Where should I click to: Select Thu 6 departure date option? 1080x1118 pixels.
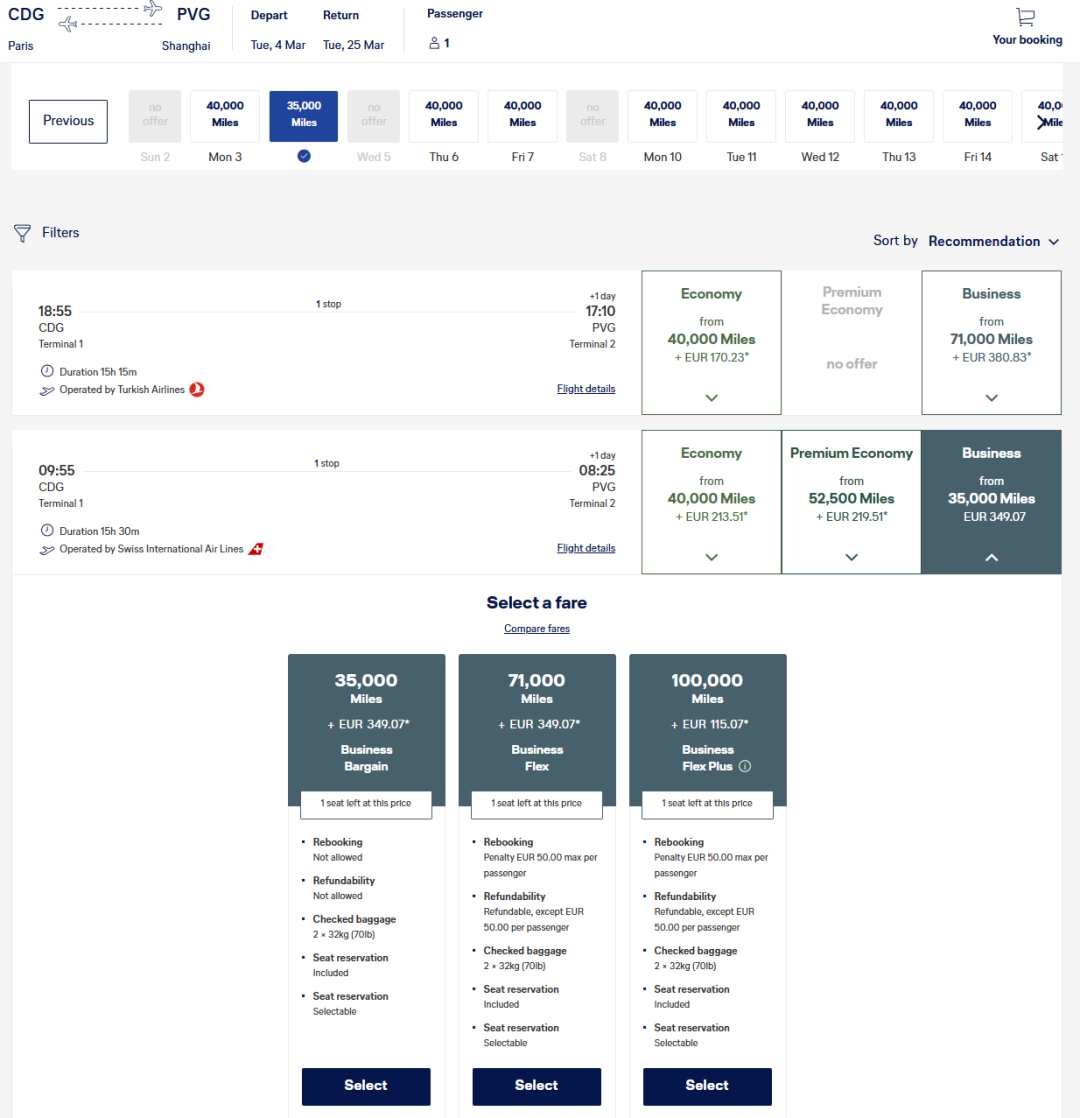pyautogui.click(x=443, y=116)
